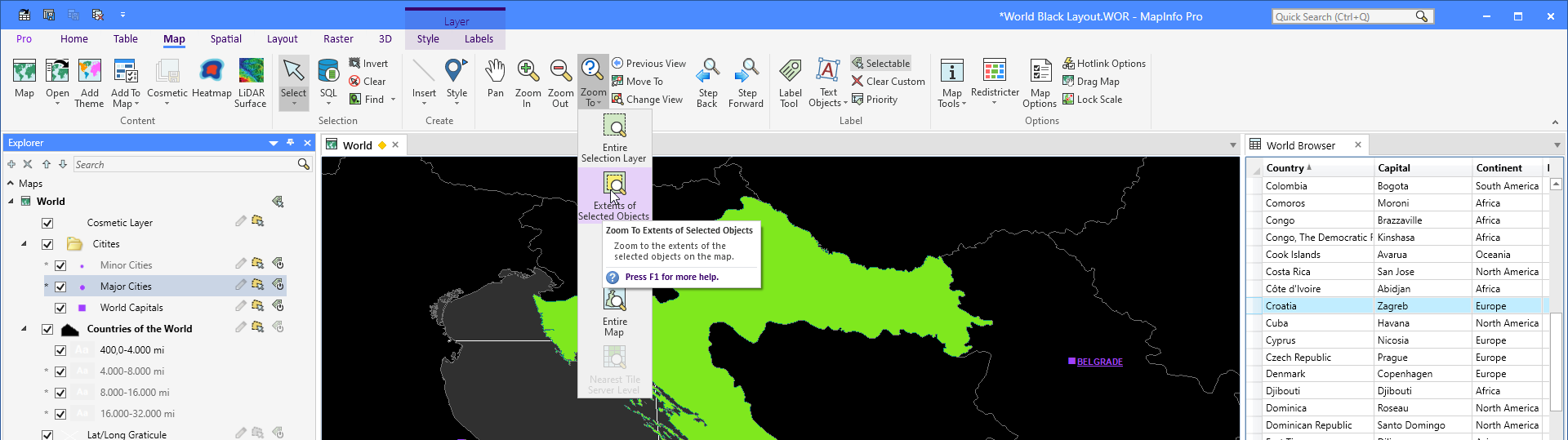This screenshot has width=1568, height=440.
Task: Add a Theme to the map
Action: click(x=89, y=82)
